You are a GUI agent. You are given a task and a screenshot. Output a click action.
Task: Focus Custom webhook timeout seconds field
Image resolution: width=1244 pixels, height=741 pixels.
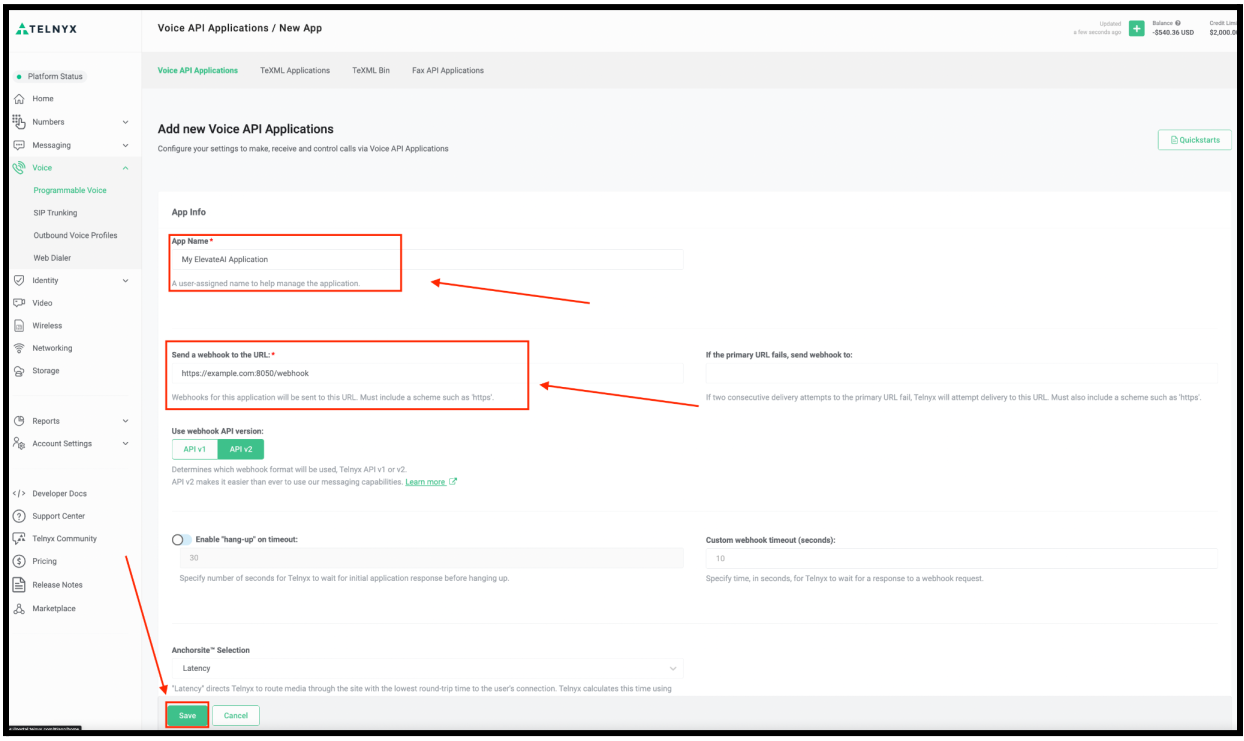point(961,558)
